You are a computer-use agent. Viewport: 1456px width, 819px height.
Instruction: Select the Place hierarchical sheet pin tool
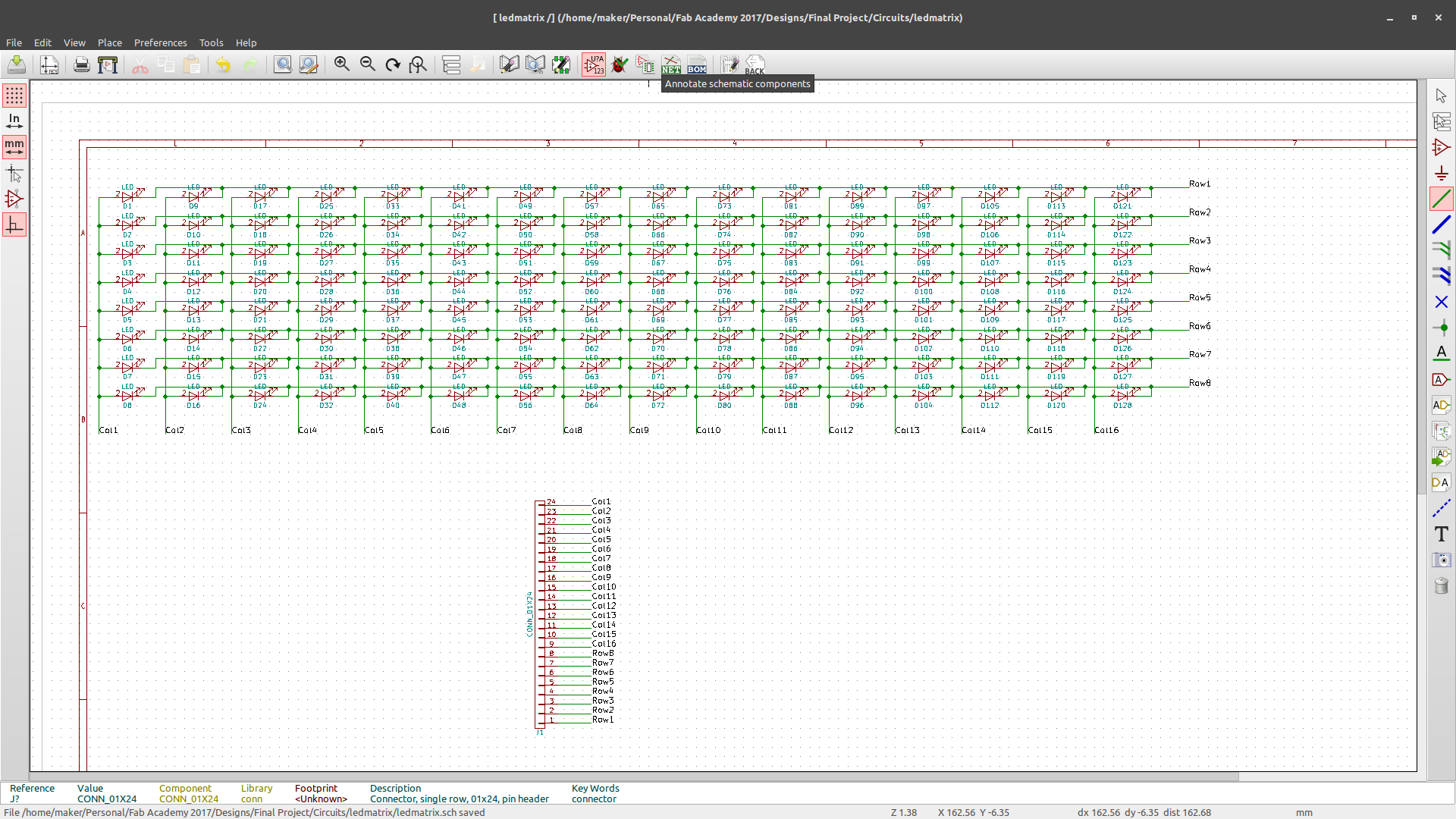tap(1442, 482)
